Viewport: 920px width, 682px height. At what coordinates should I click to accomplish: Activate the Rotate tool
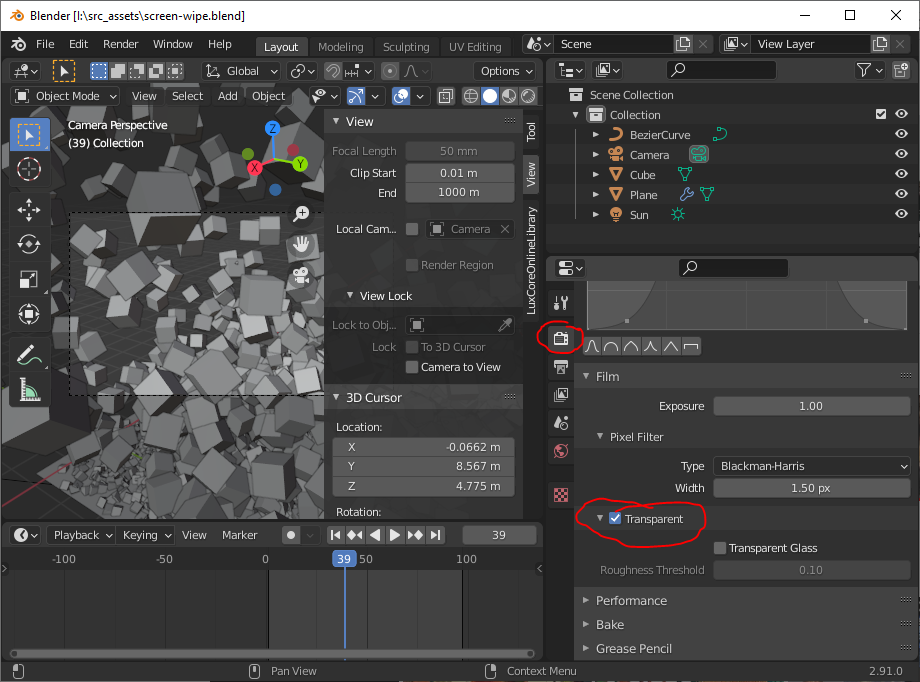point(29,243)
